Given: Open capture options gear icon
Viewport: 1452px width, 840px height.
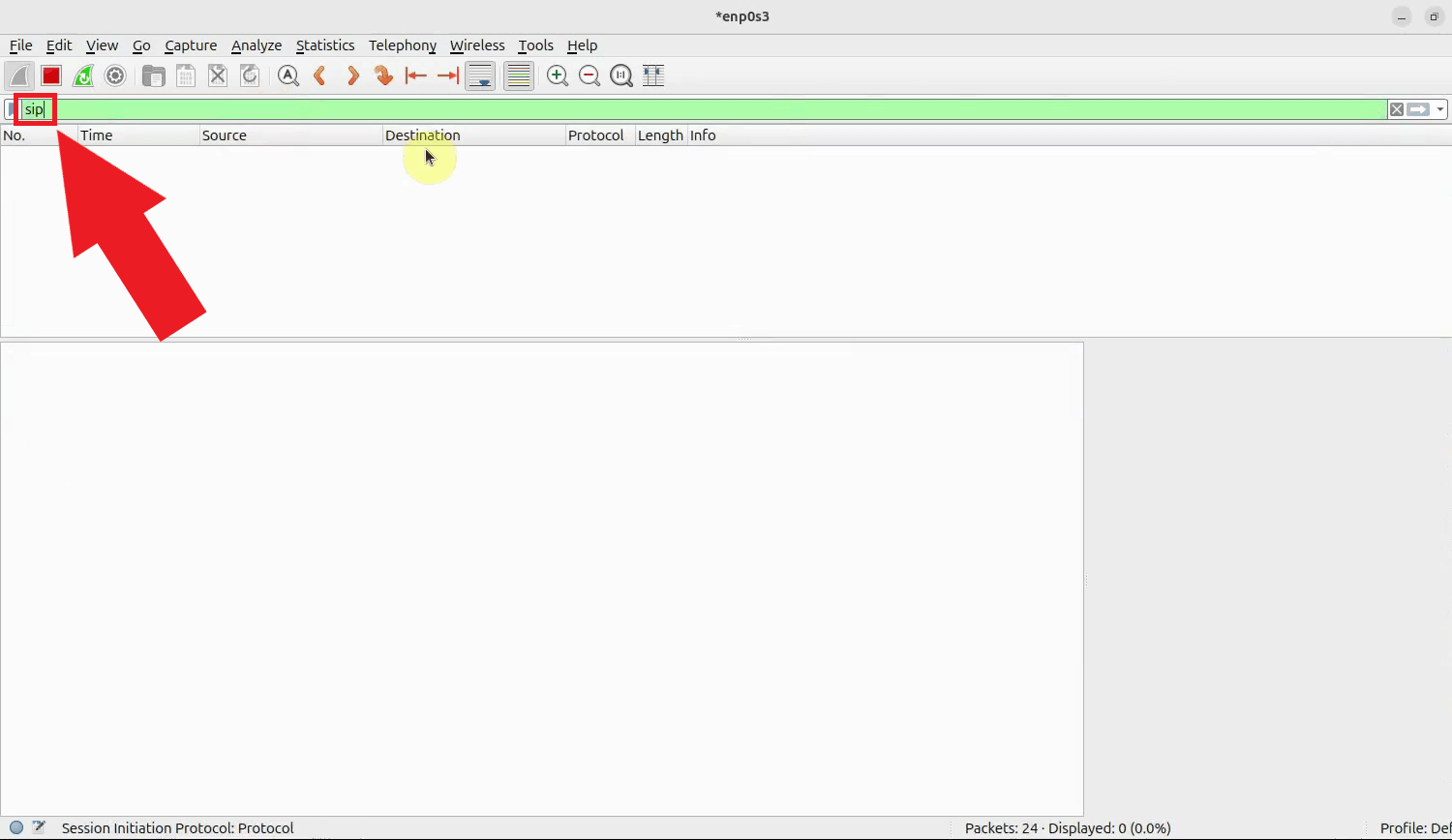Looking at the screenshot, I should tap(115, 75).
